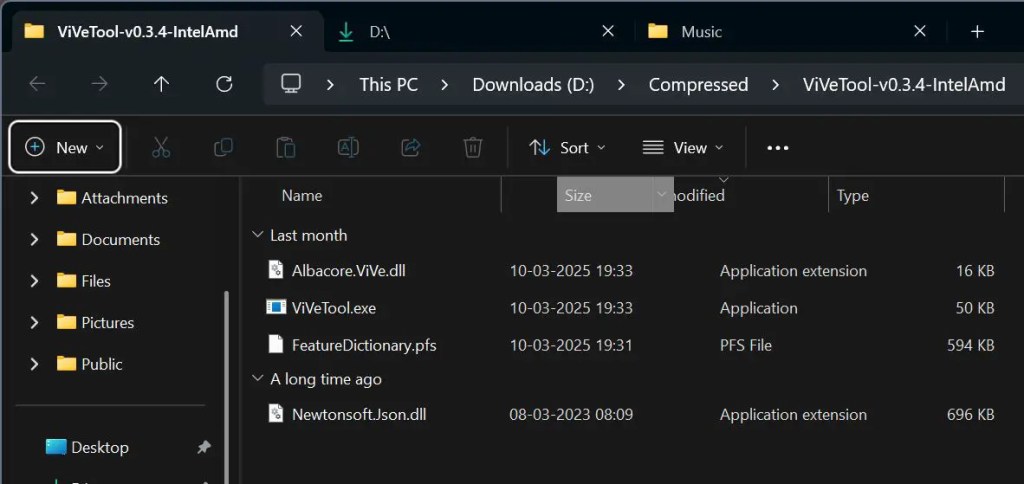This screenshot has height=484, width=1024.
Task: Navigate to Compressed breadcrumb
Action: click(x=698, y=85)
